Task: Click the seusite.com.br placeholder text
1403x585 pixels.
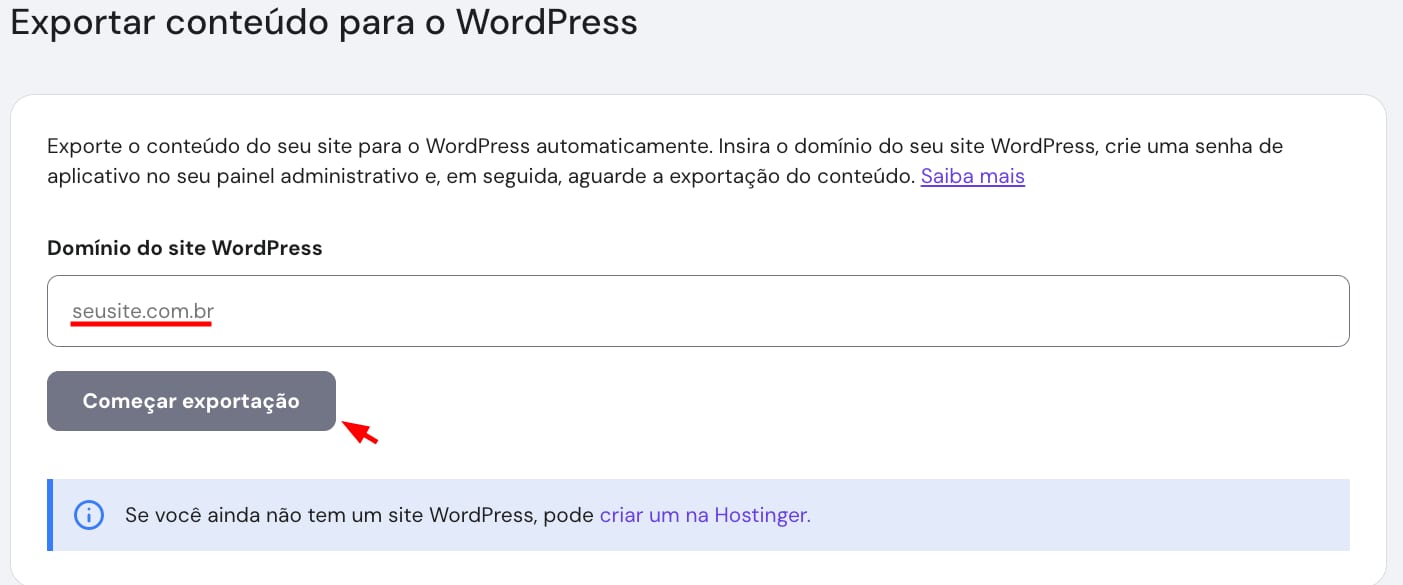Action: [142, 311]
